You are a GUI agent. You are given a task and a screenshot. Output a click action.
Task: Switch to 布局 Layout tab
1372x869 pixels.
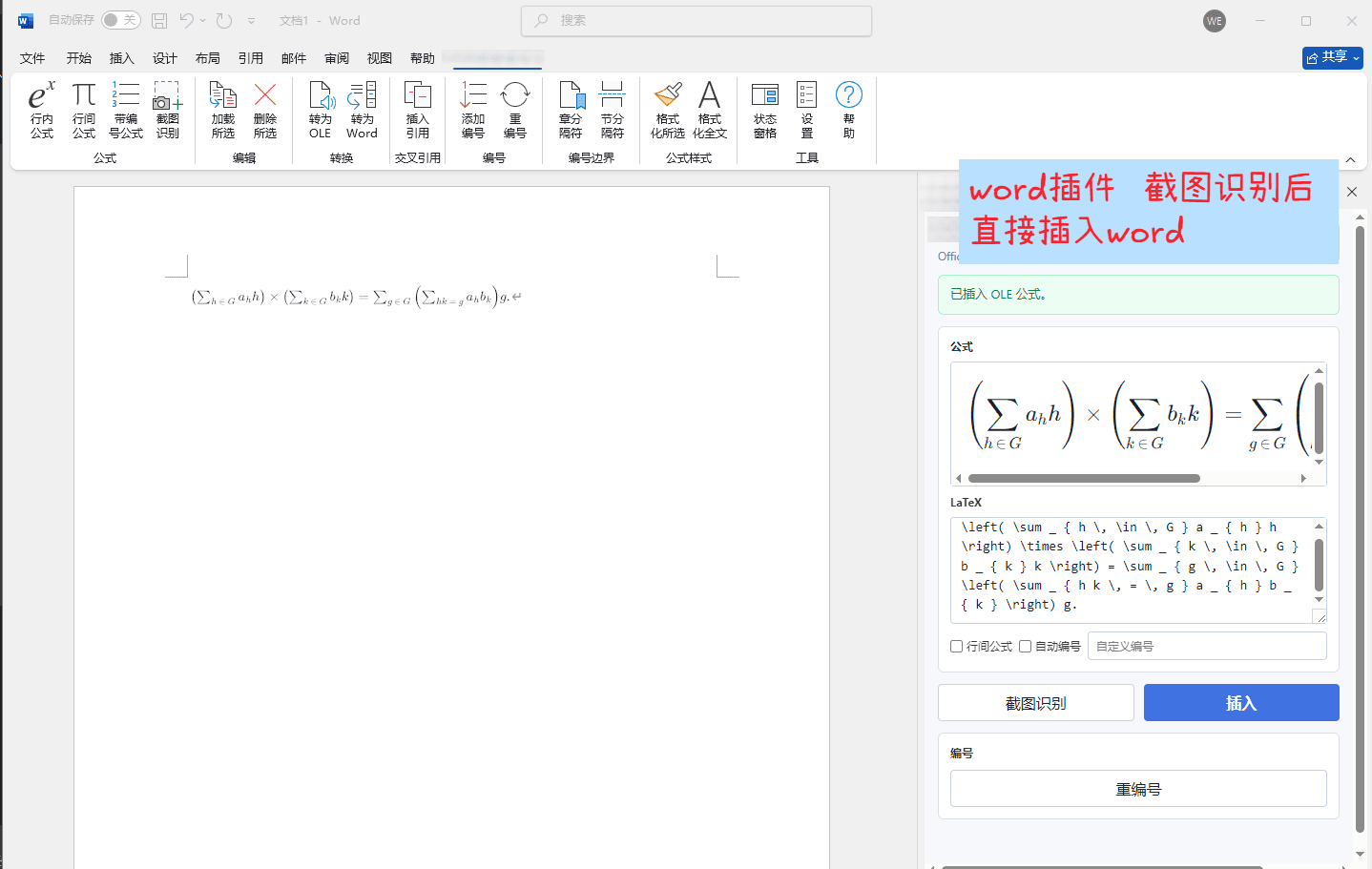208,58
